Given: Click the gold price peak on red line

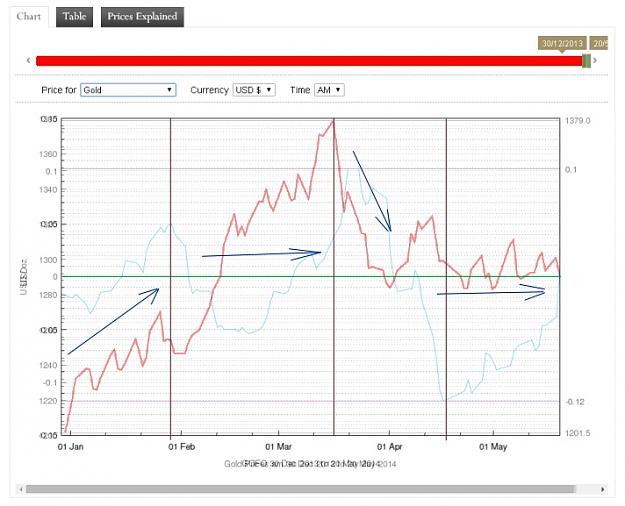Looking at the screenshot, I should click(333, 120).
